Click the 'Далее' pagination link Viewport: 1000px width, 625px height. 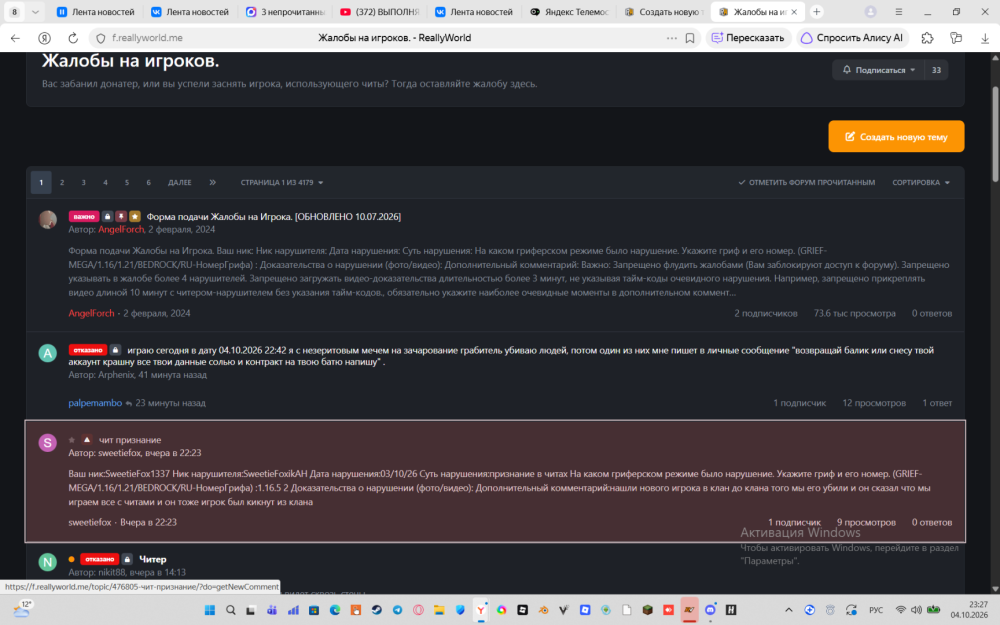[179, 182]
